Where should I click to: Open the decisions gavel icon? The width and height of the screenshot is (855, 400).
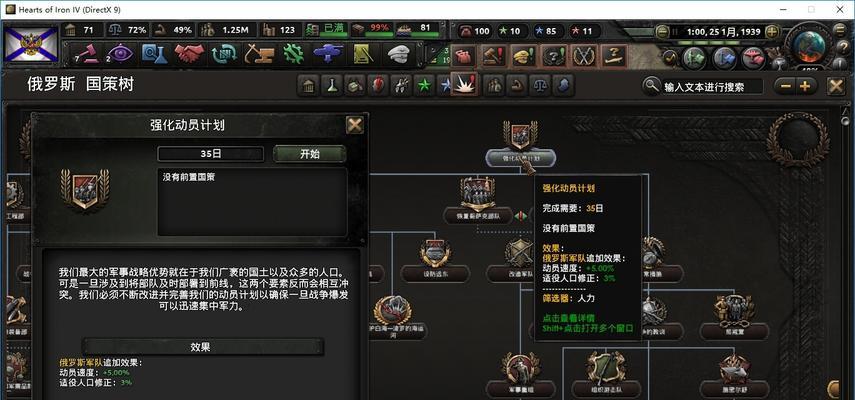pyautogui.click(x=88, y=54)
